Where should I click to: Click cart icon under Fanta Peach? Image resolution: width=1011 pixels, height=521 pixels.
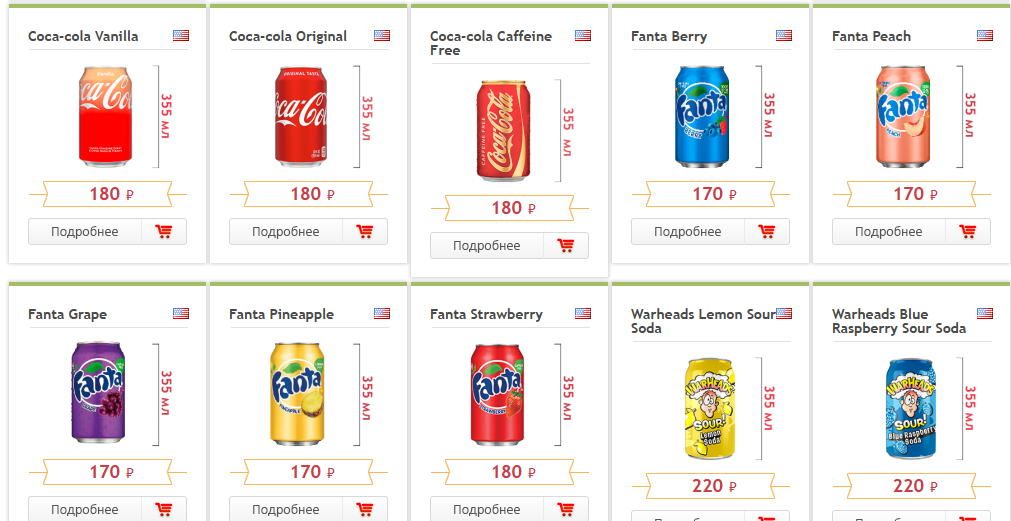[x=968, y=232]
